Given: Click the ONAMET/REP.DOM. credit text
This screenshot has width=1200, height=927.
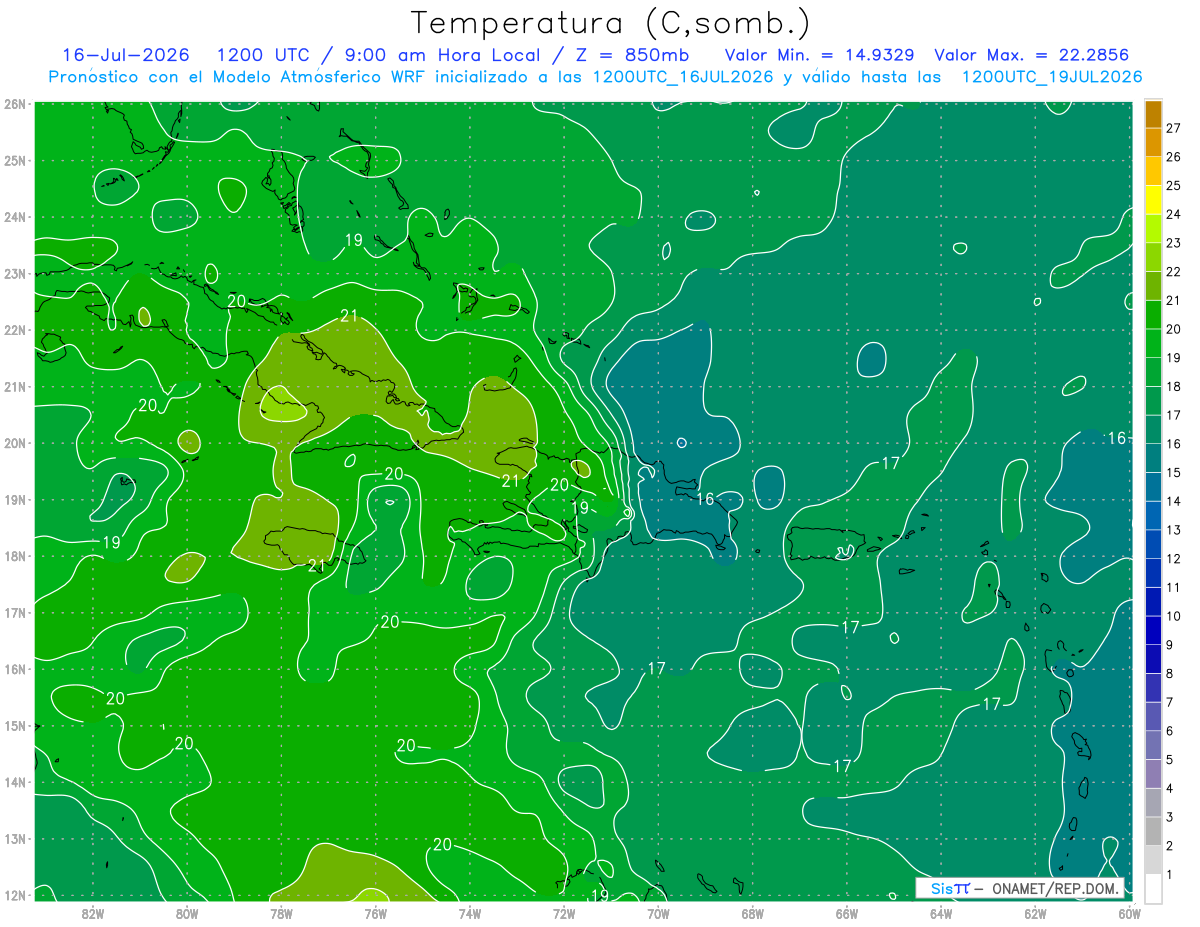Looking at the screenshot, I should click(1054, 888).
